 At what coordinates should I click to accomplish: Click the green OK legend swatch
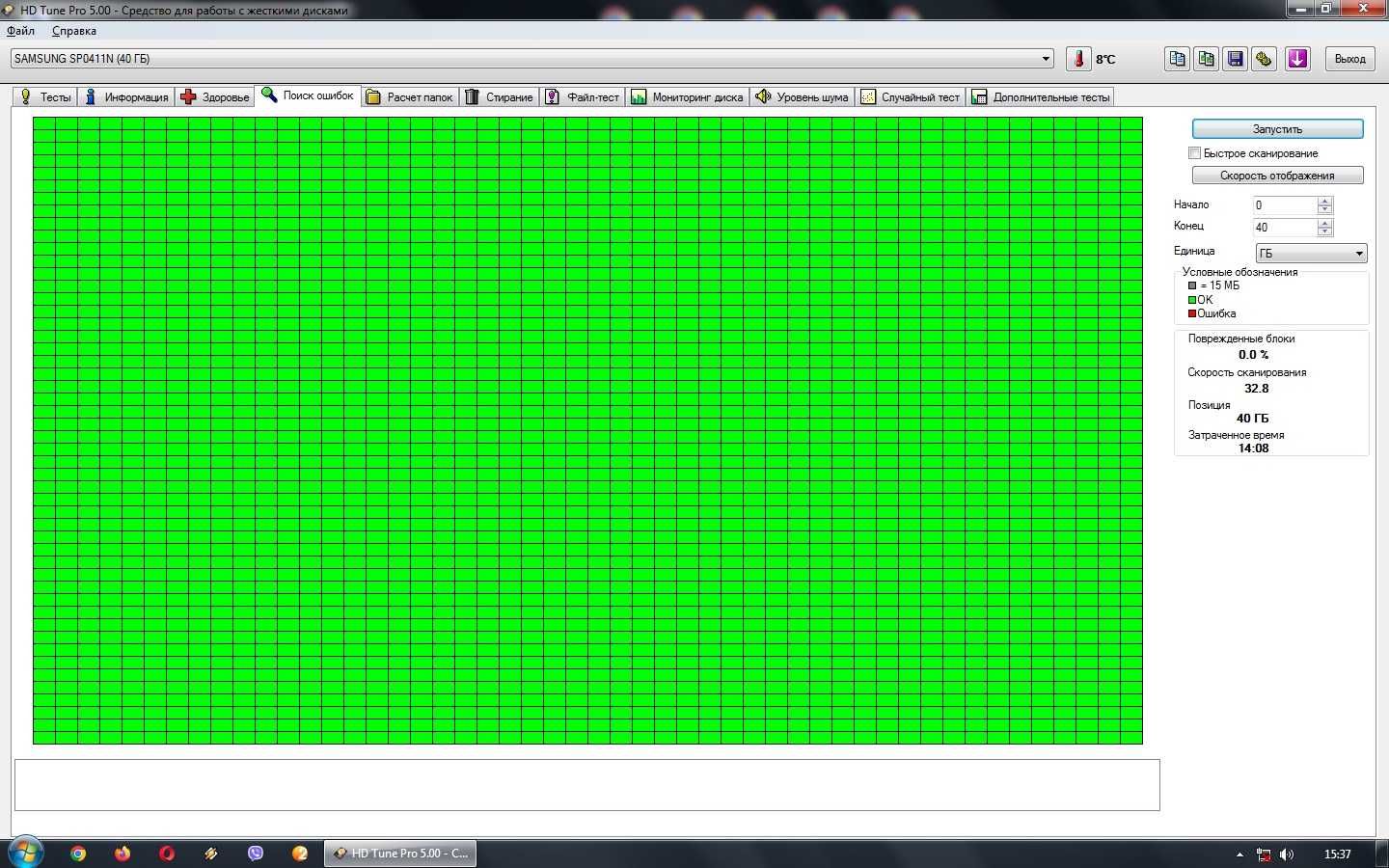(1192, 300)
